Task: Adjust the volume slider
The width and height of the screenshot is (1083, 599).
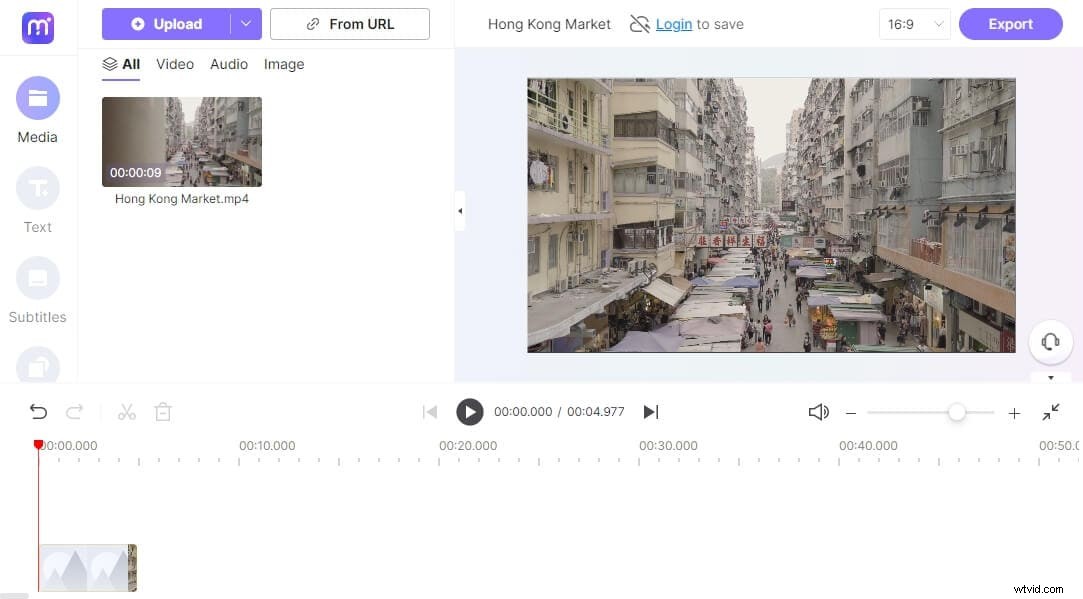Action: 957,411
